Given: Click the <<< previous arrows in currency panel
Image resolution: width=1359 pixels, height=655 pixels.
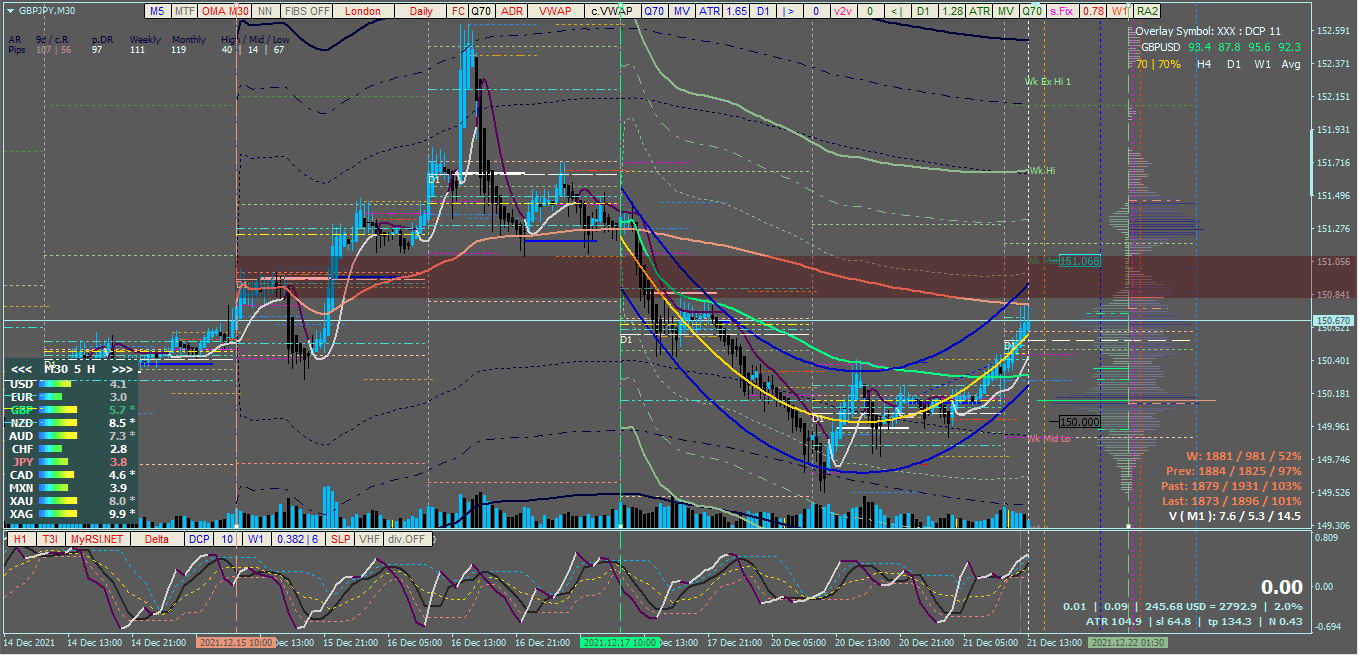Looking at the screenshot, I should 22,369.
